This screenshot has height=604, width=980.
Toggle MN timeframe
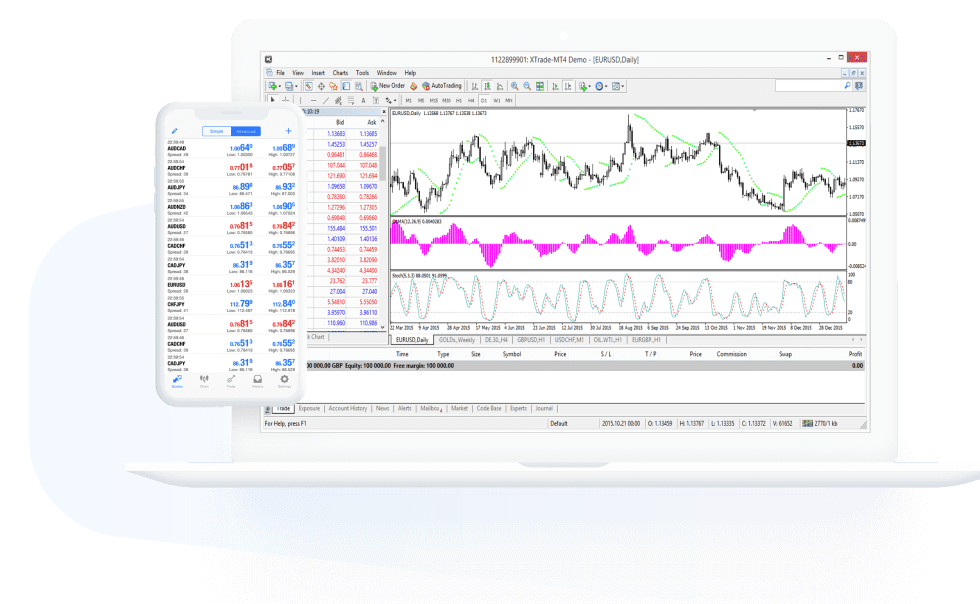pyautogui.click(x=509, y=100)
